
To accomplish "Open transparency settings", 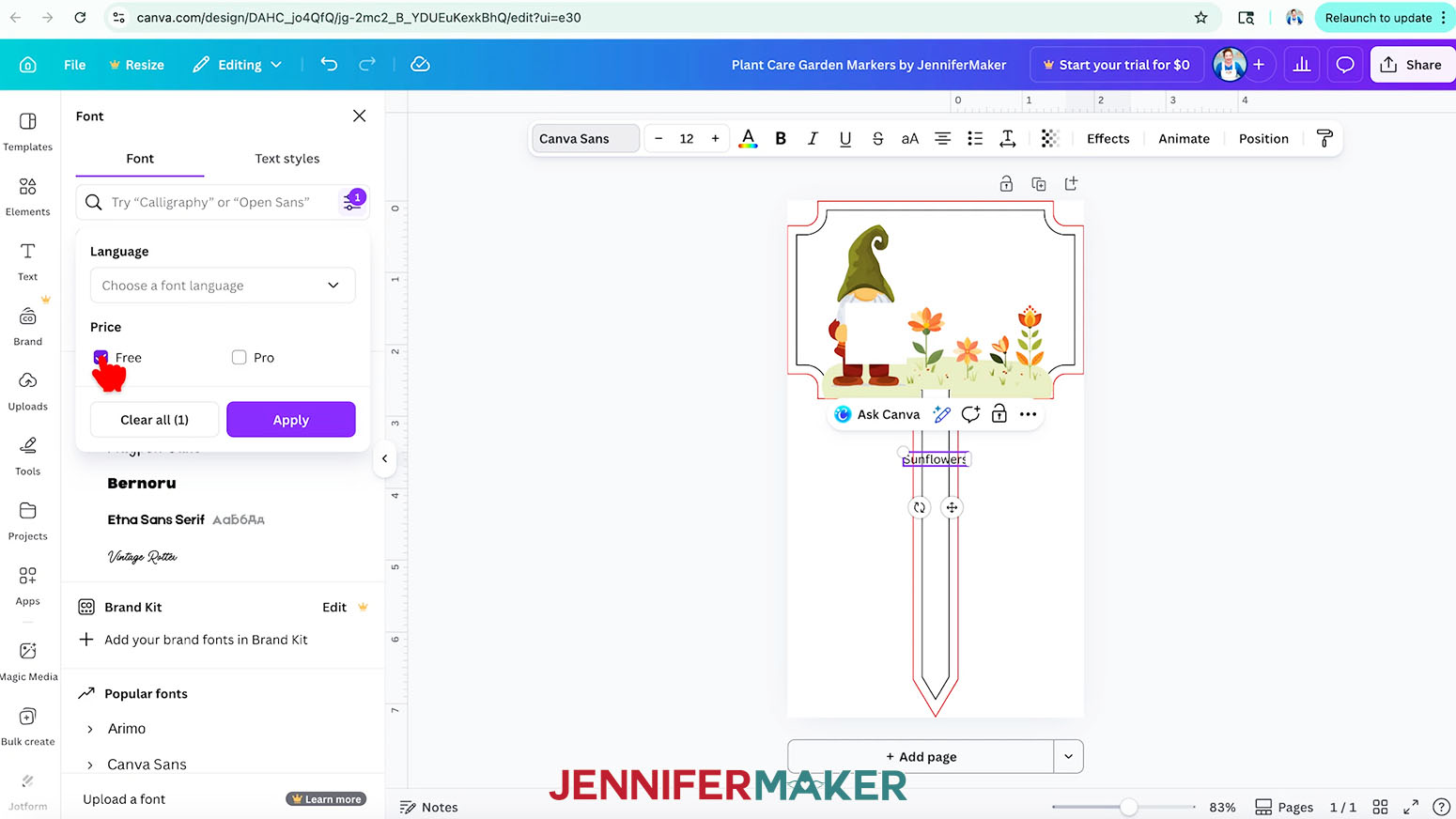I will 1050,138.
